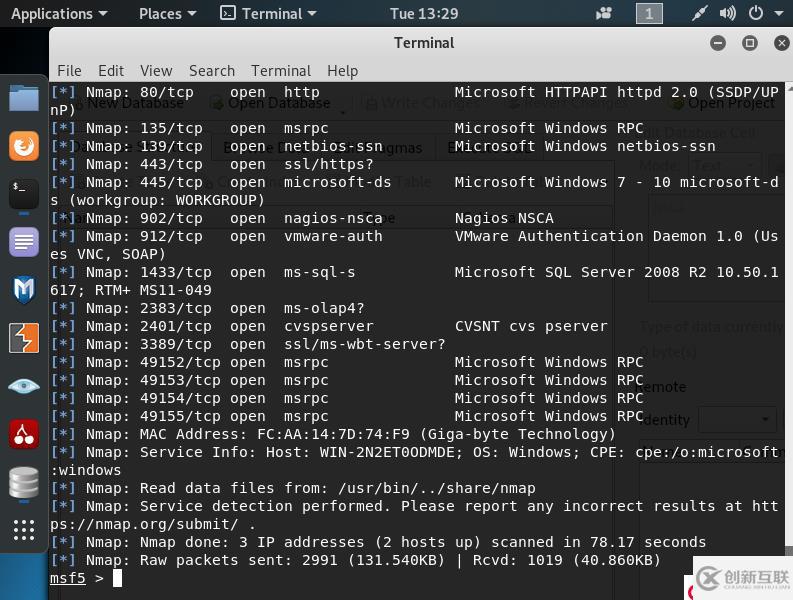Open the Terminal menu in the menu bar

click(x=281, y=71)
